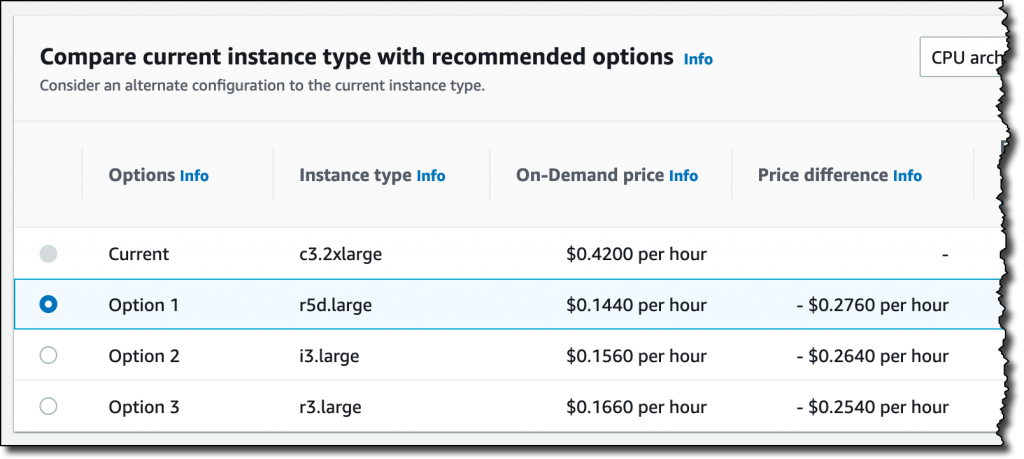Click the $0.1560 per hour price
The height and width of the screenshot is (459, 1024).
pos(636,356)
